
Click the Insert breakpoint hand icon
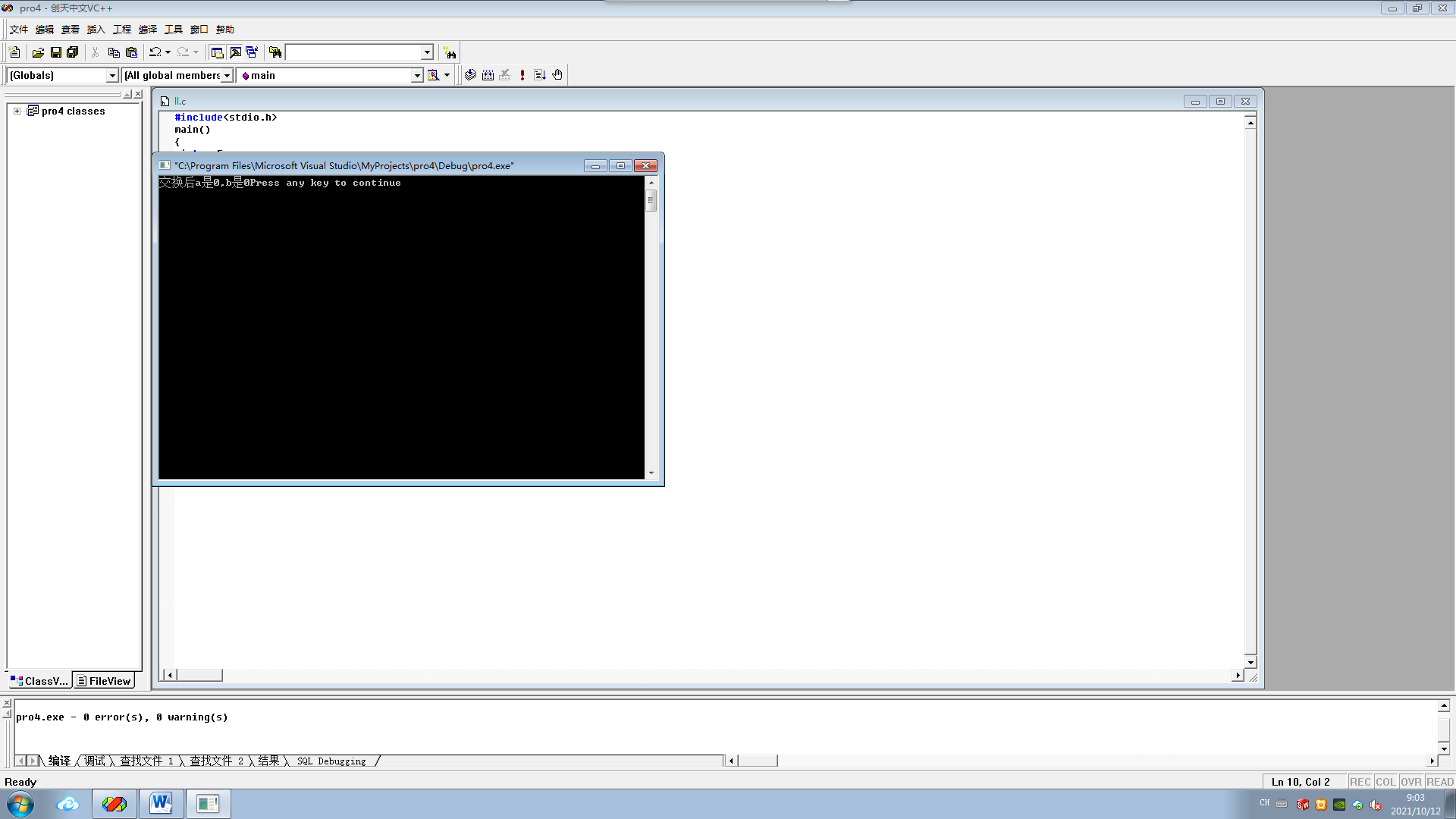tap(557, 75)
